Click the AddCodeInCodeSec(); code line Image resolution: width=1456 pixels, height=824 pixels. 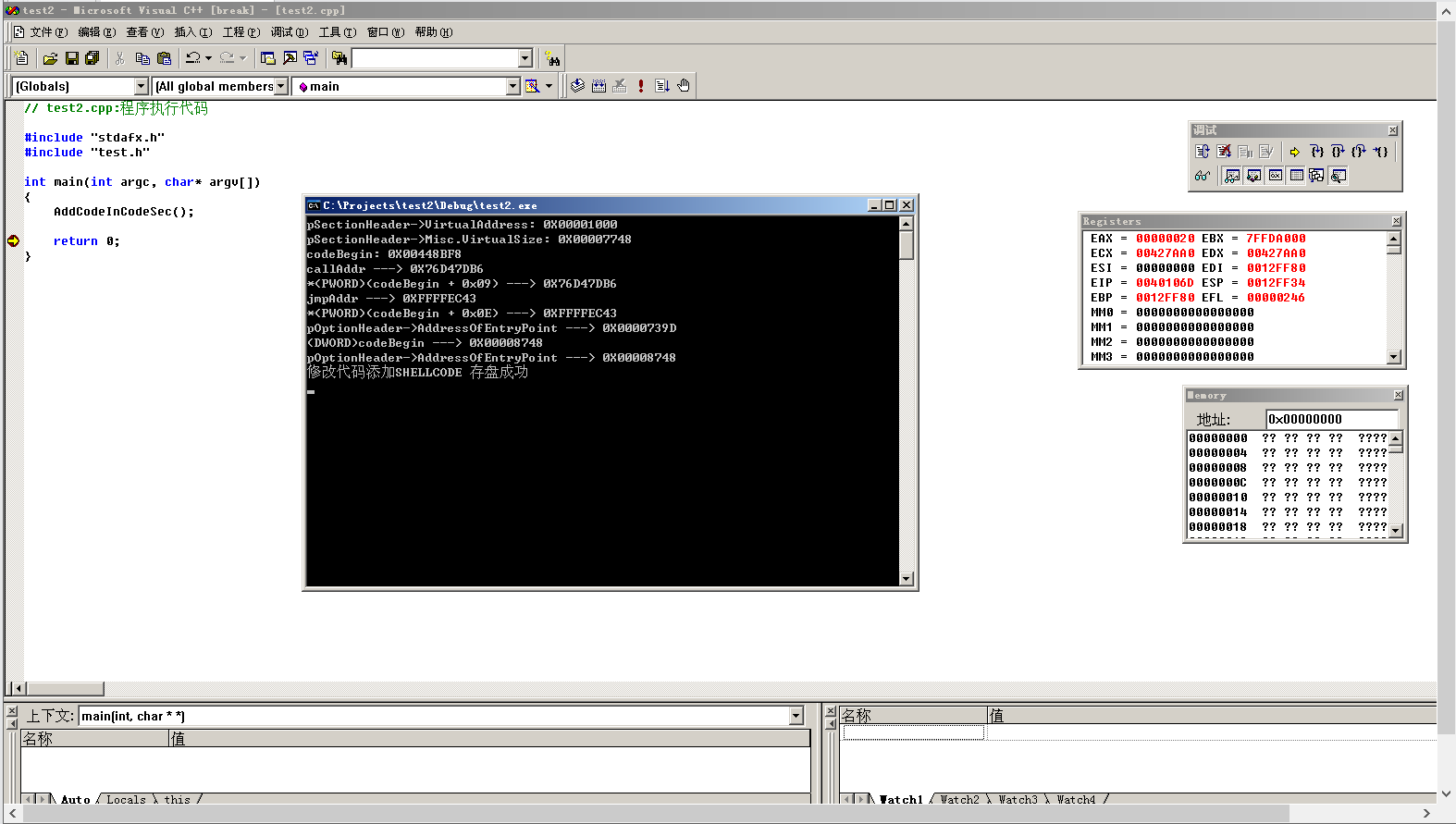(124, 212)
